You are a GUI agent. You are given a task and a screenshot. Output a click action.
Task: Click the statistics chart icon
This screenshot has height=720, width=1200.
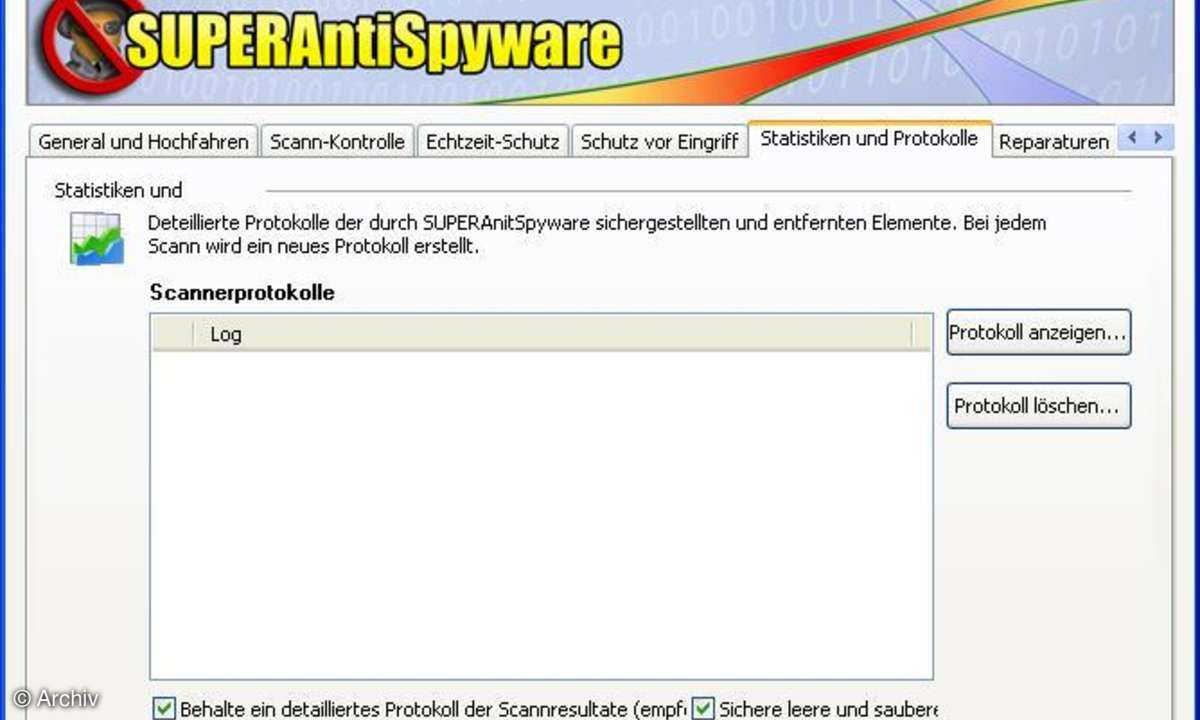[x=97, y=239]
